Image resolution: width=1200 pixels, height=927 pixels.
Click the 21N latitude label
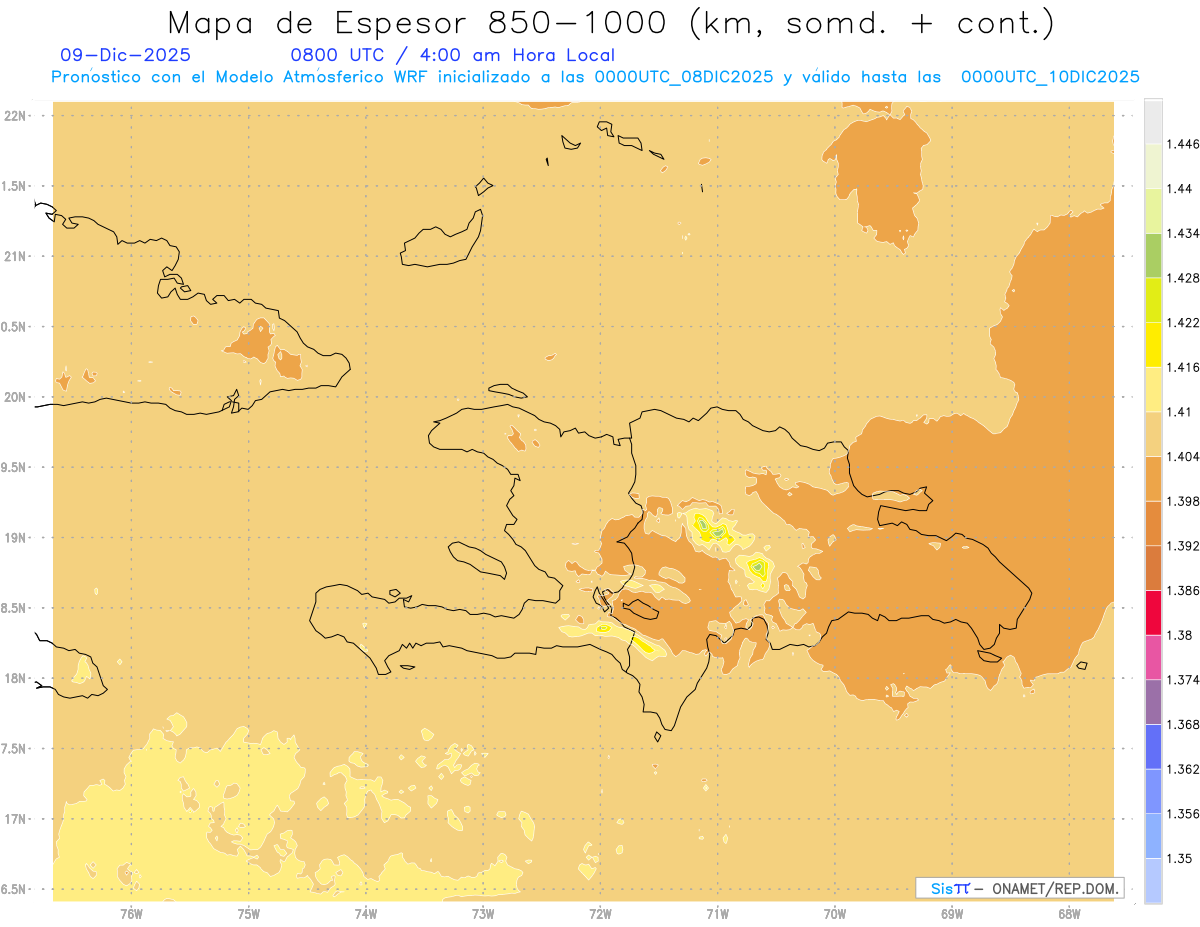15,256
